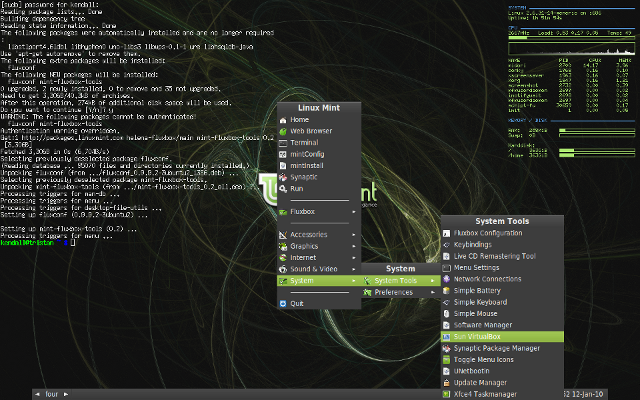The height and width of the screenshot is (400, 640).
Task: Choose Preferences in the System submenu
Action: tap(401, 292)
